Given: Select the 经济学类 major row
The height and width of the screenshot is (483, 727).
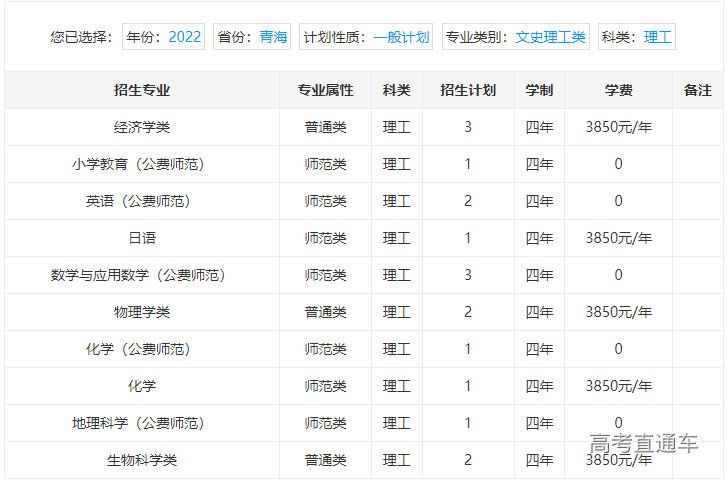Looking at the screenshot, I should click(x=142, y=127).
